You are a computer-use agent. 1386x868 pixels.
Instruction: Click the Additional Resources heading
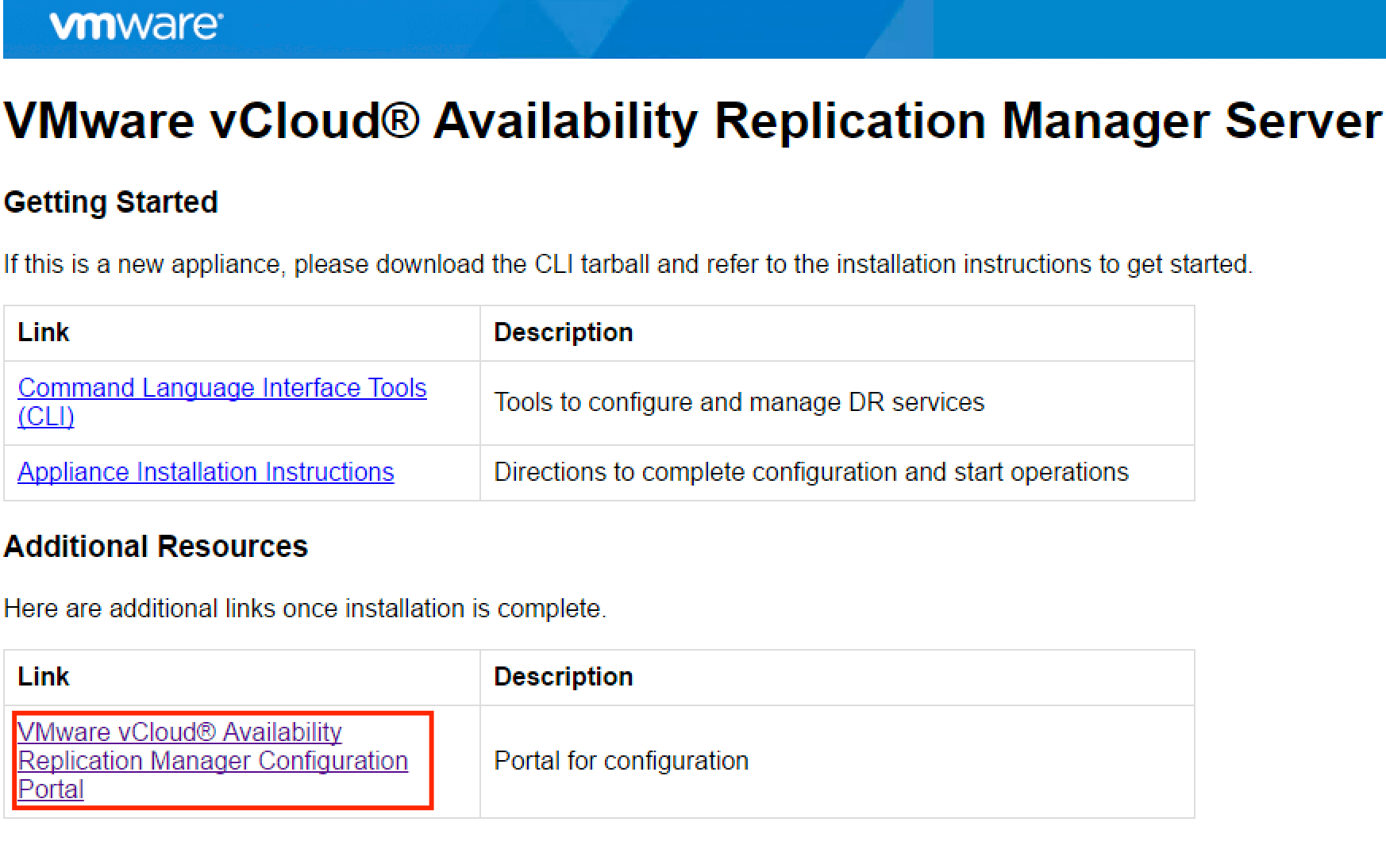click(x=156, y=547)
